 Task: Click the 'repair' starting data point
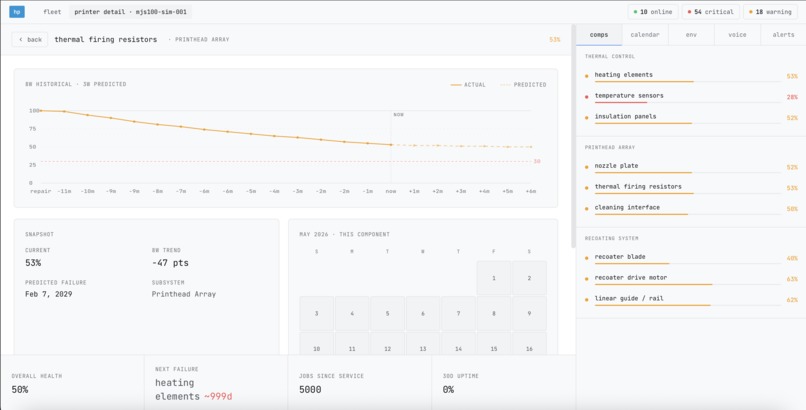pos(41,110)
